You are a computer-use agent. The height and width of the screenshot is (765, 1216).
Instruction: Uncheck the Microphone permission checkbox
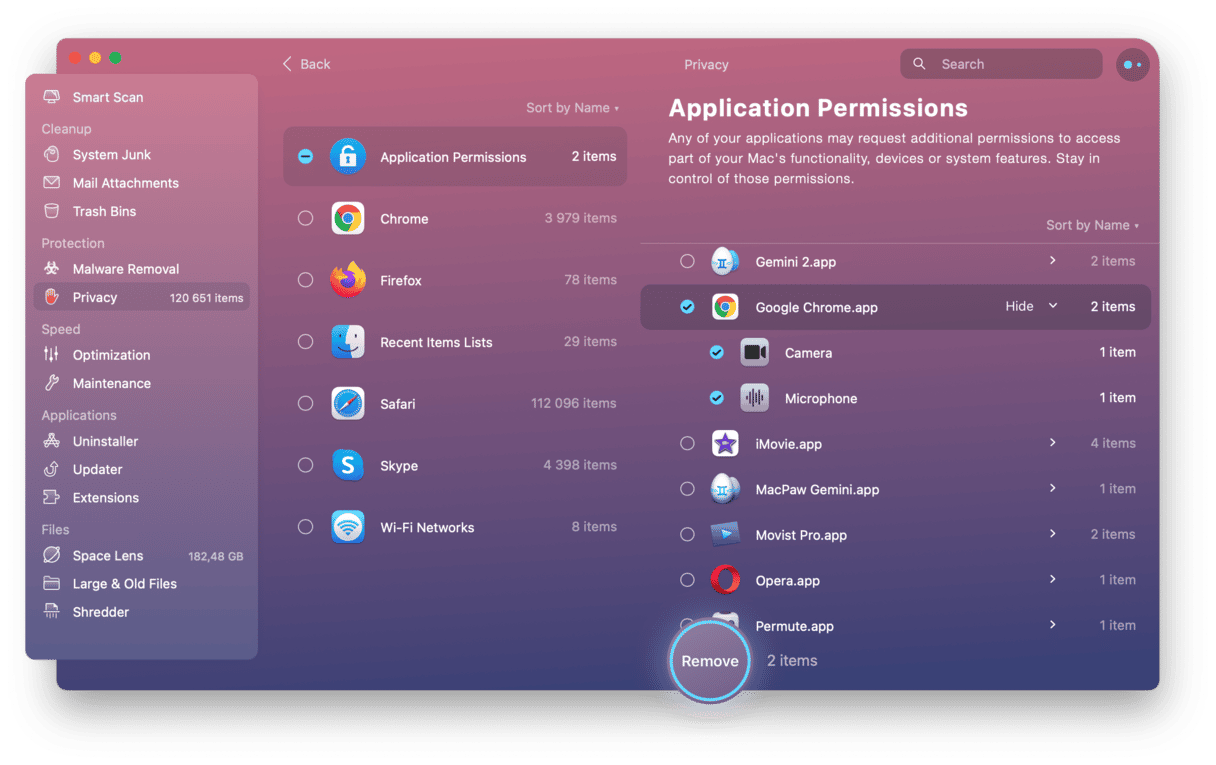click(x=717, y=398)
